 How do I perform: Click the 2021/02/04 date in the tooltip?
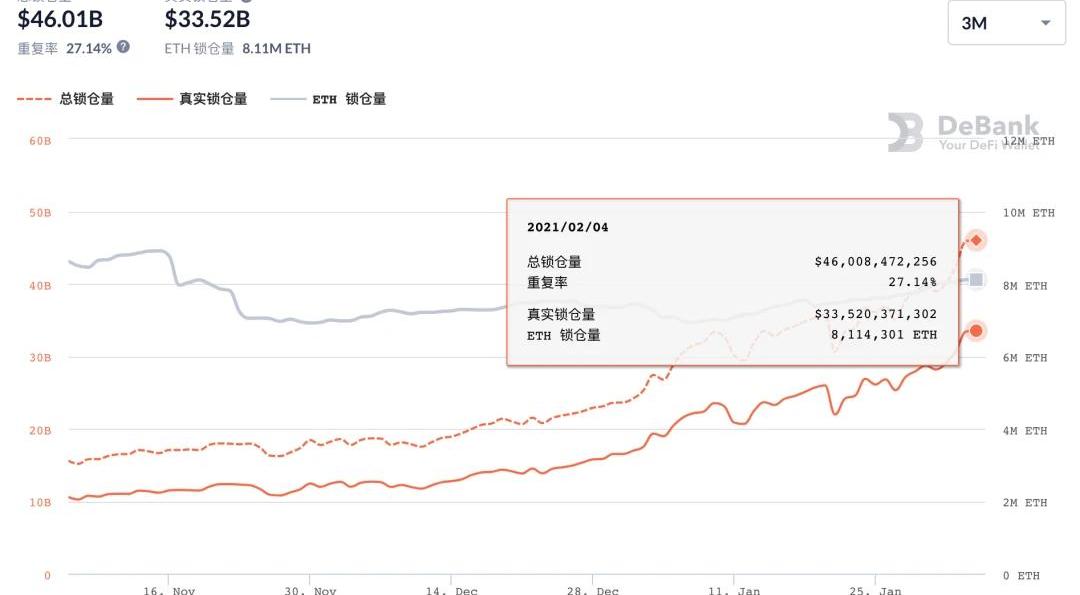tap(568, 227)
